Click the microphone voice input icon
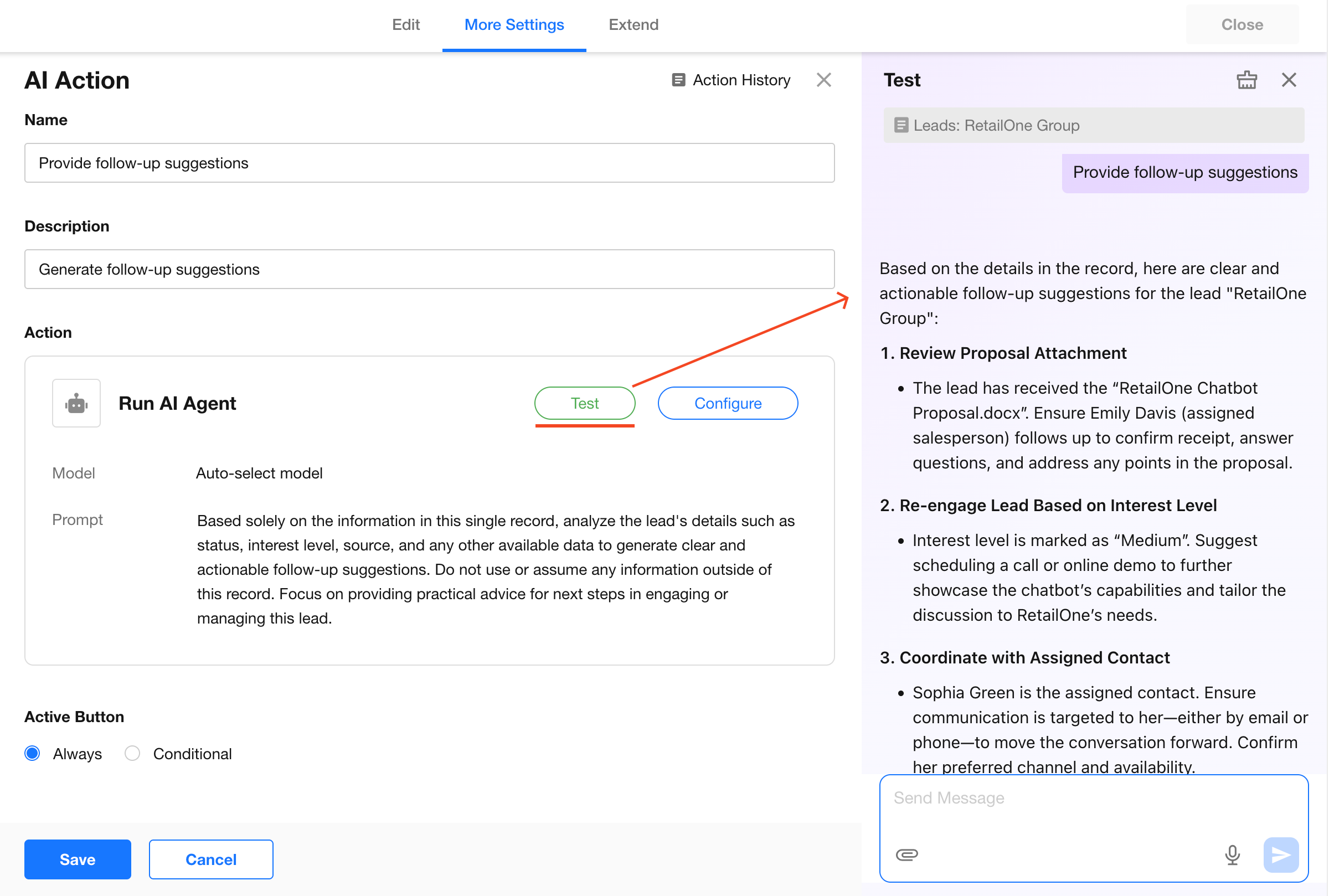Image resolution: width=1329 pixels, height=896 pixels. 1232,854
